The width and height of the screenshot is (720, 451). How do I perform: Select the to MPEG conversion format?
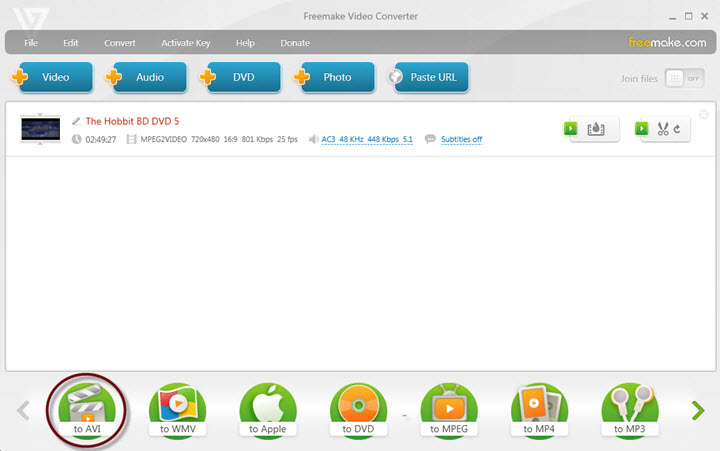[x=449, y=410]
